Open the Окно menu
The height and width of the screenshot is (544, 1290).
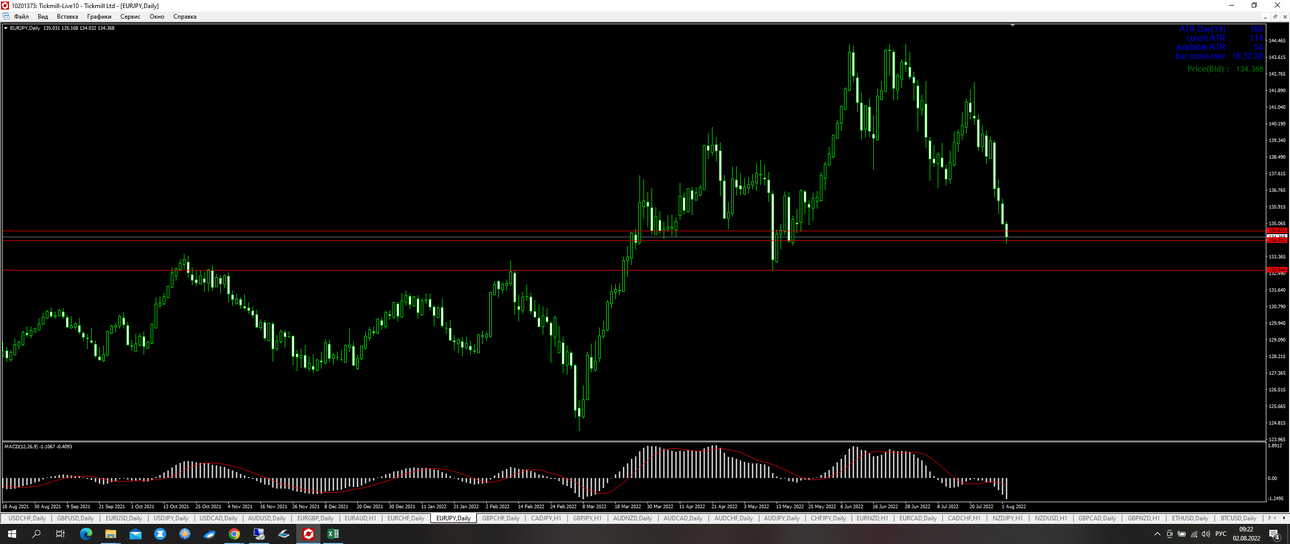[x=157, y=17]
